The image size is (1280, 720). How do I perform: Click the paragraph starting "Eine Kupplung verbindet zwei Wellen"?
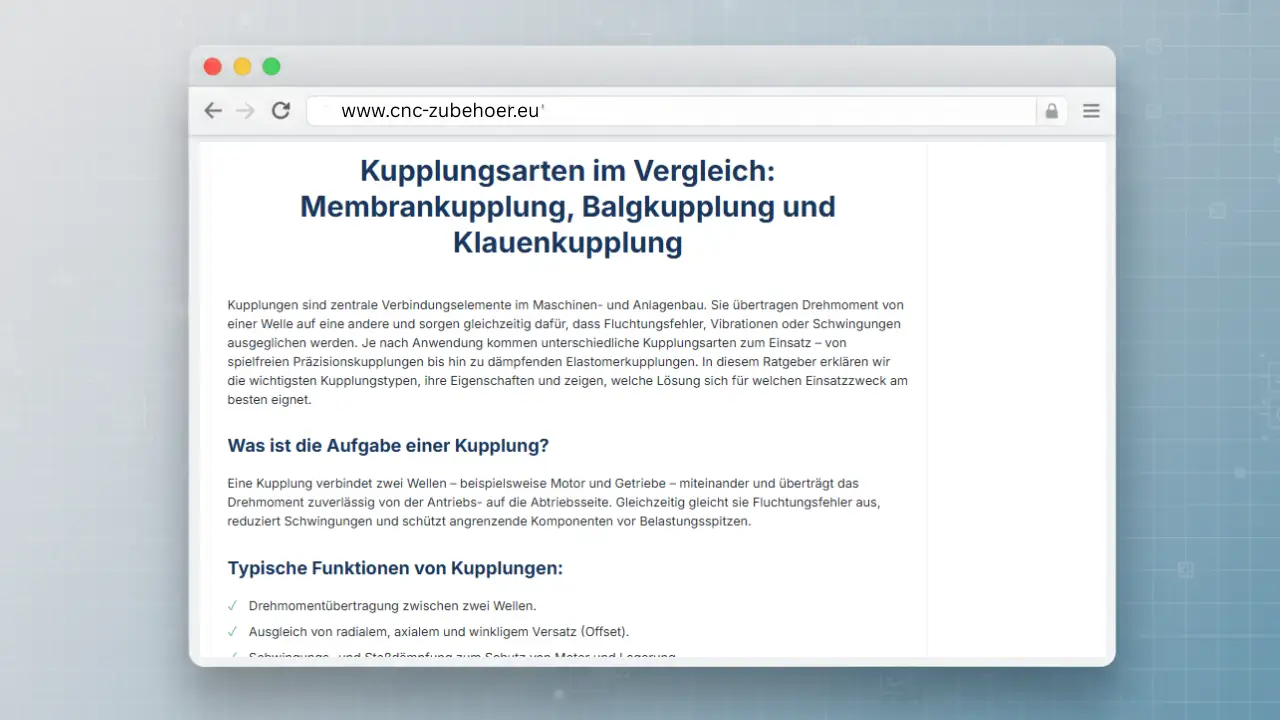(x=553, y=503)
